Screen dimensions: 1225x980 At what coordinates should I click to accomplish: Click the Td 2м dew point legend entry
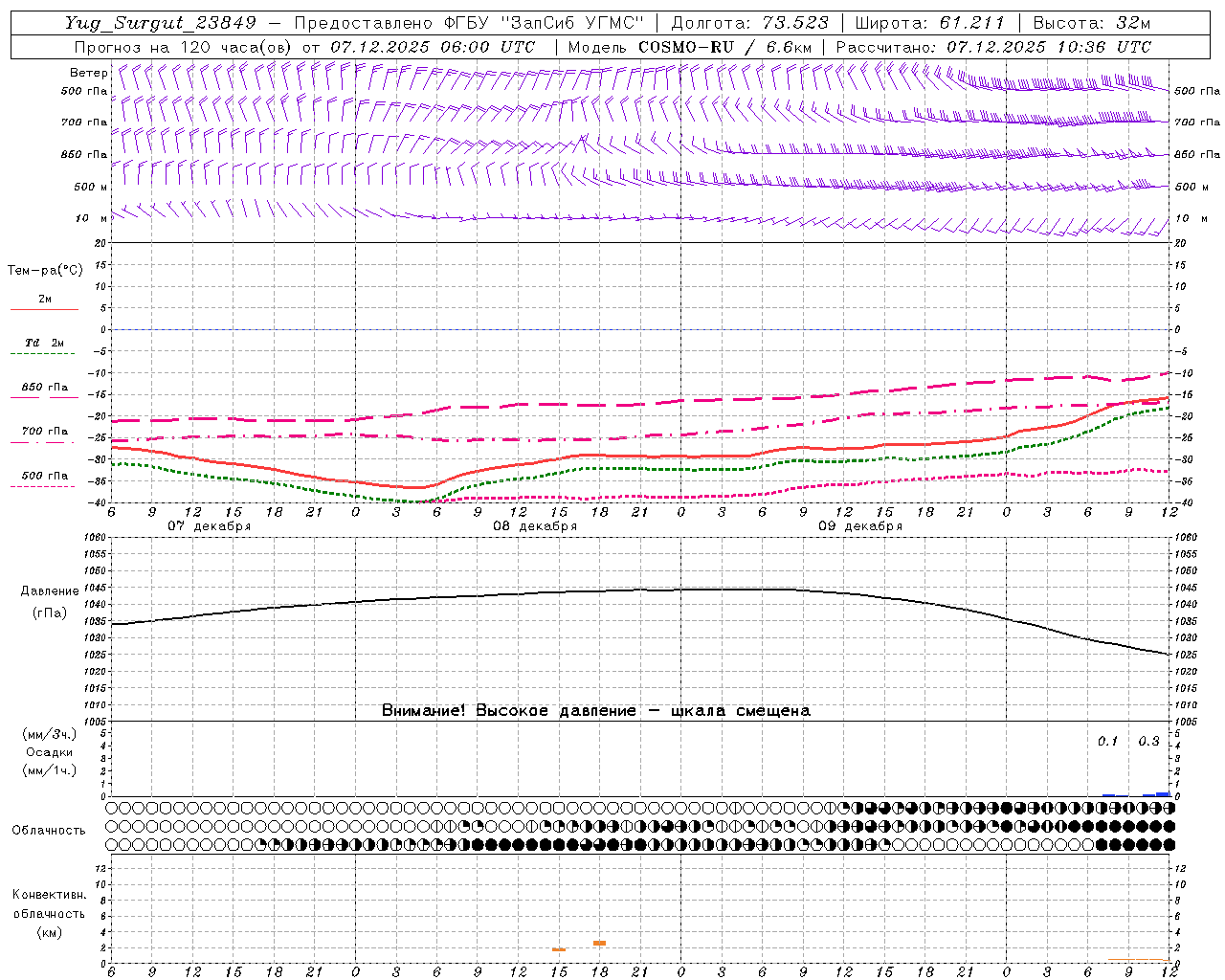click(x=44, y=343)
